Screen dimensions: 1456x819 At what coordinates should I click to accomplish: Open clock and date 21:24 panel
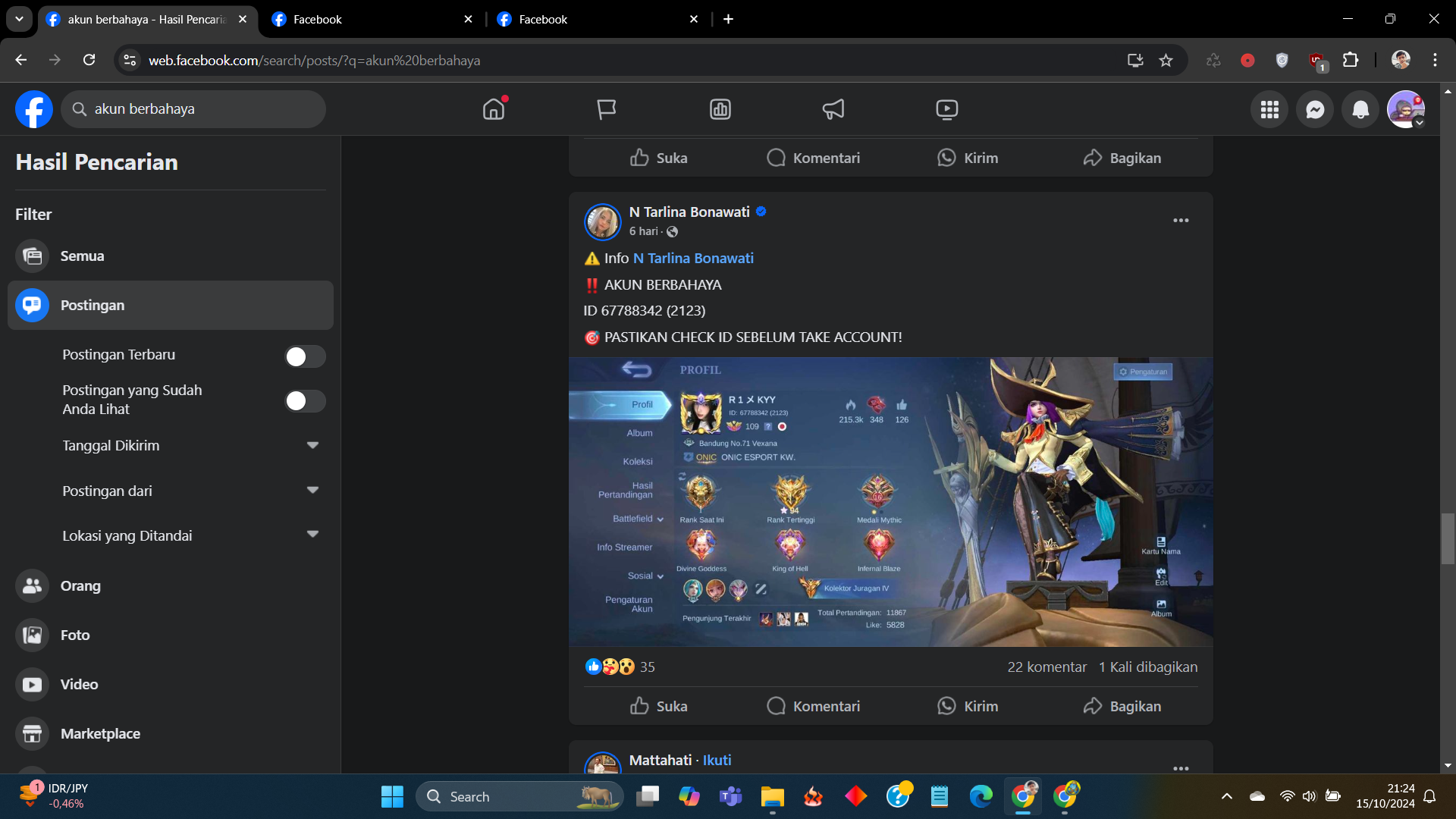coord(1385,796)
